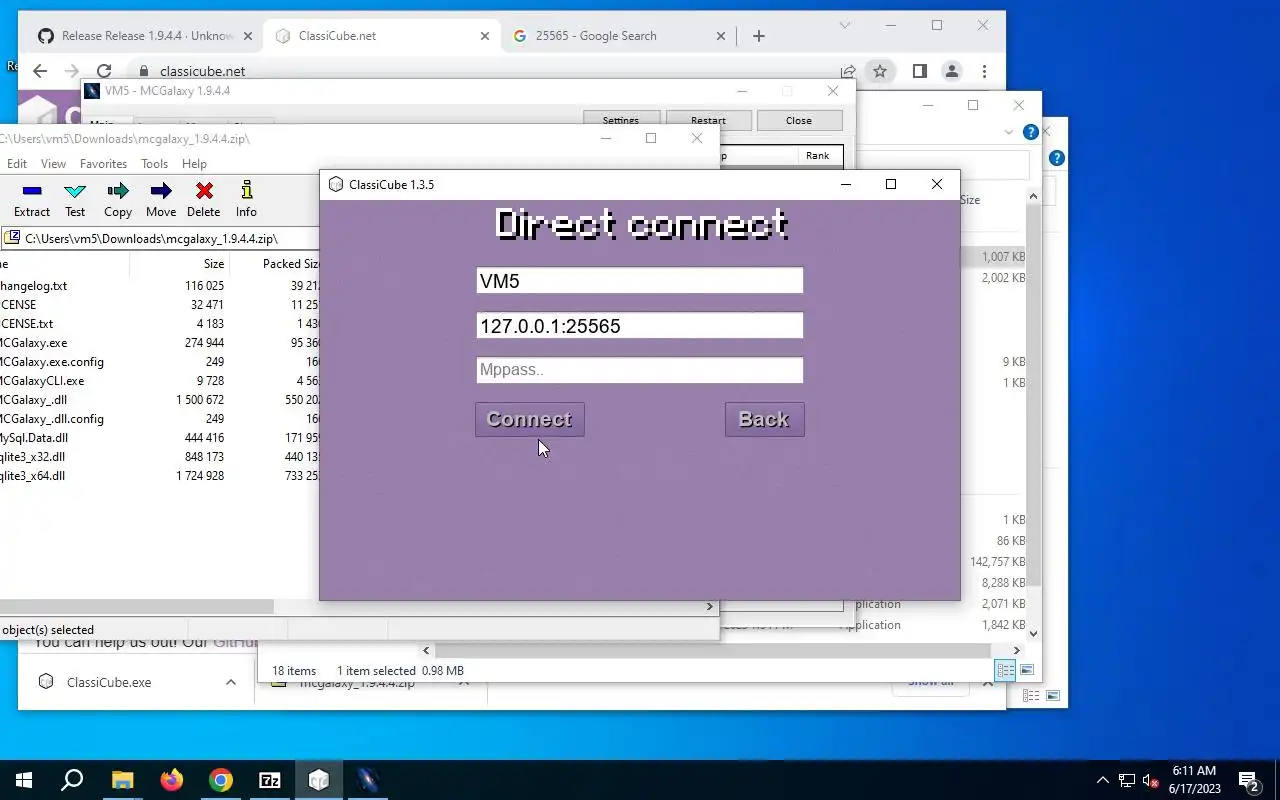
Task: Close the ClassiCube.net browser tab
Action: pyautogui.click(x=485, y=36)
